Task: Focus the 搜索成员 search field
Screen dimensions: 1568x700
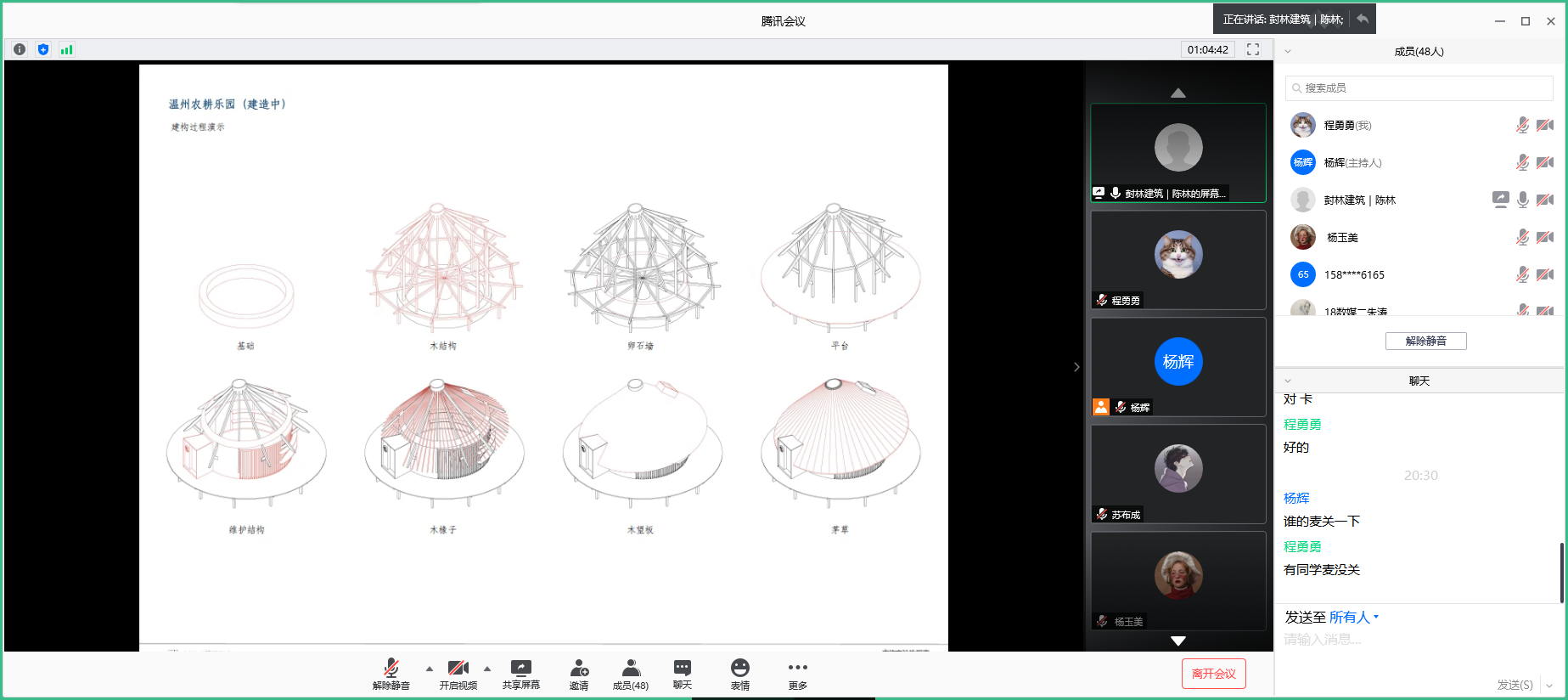Action: click(1419, 87)
